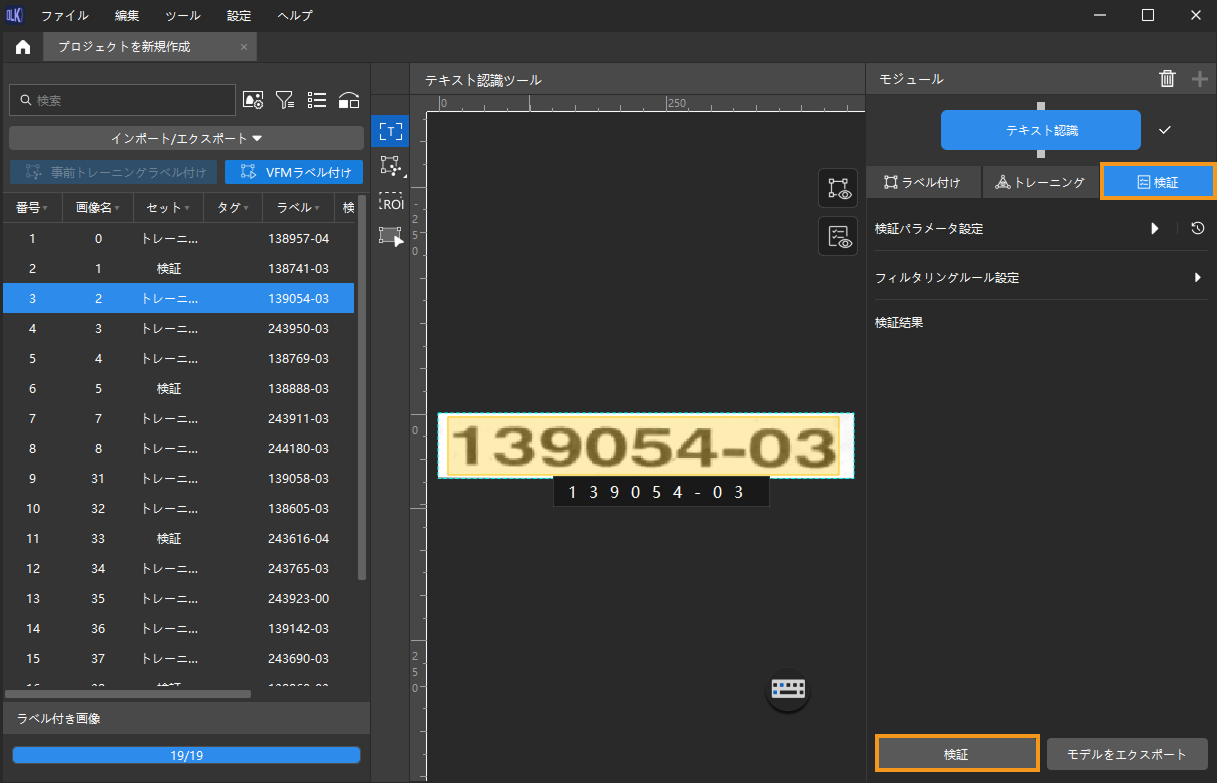This screenshot has height=783, width=1217.
Task: Click the checkmark next to テキスト認識 module
Action: point(1164,130)
